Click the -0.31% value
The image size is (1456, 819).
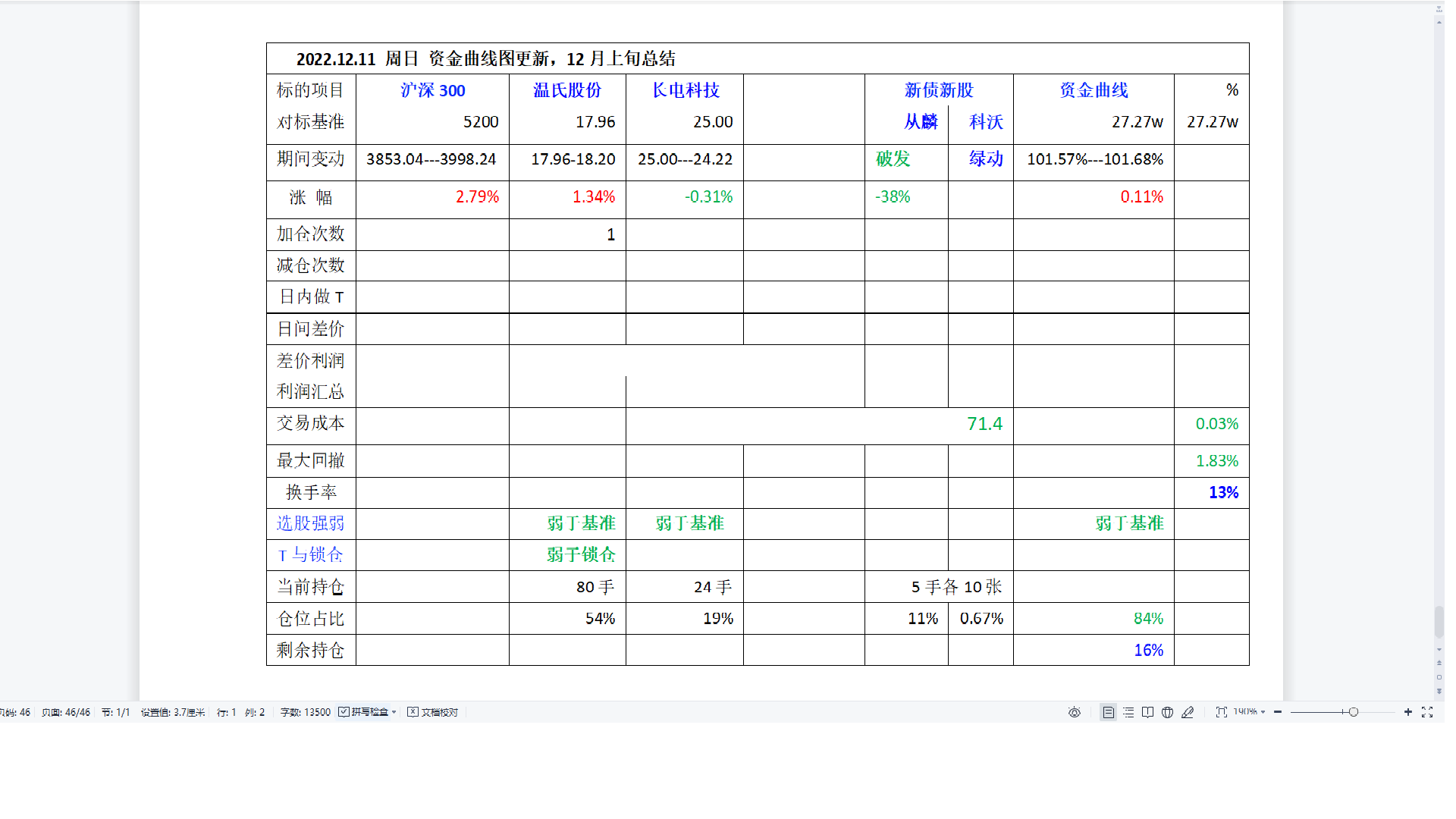point(709,197)
